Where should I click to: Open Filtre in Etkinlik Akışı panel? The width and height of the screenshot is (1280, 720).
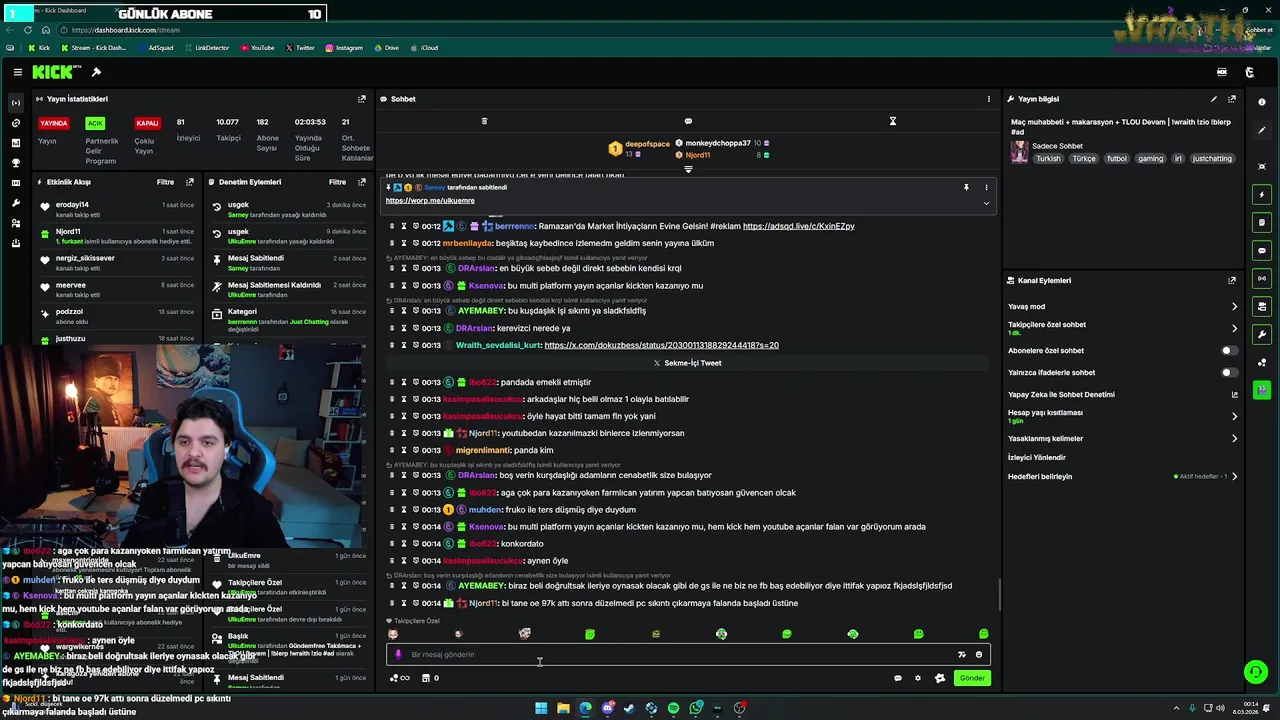click(x=165, y=182)
